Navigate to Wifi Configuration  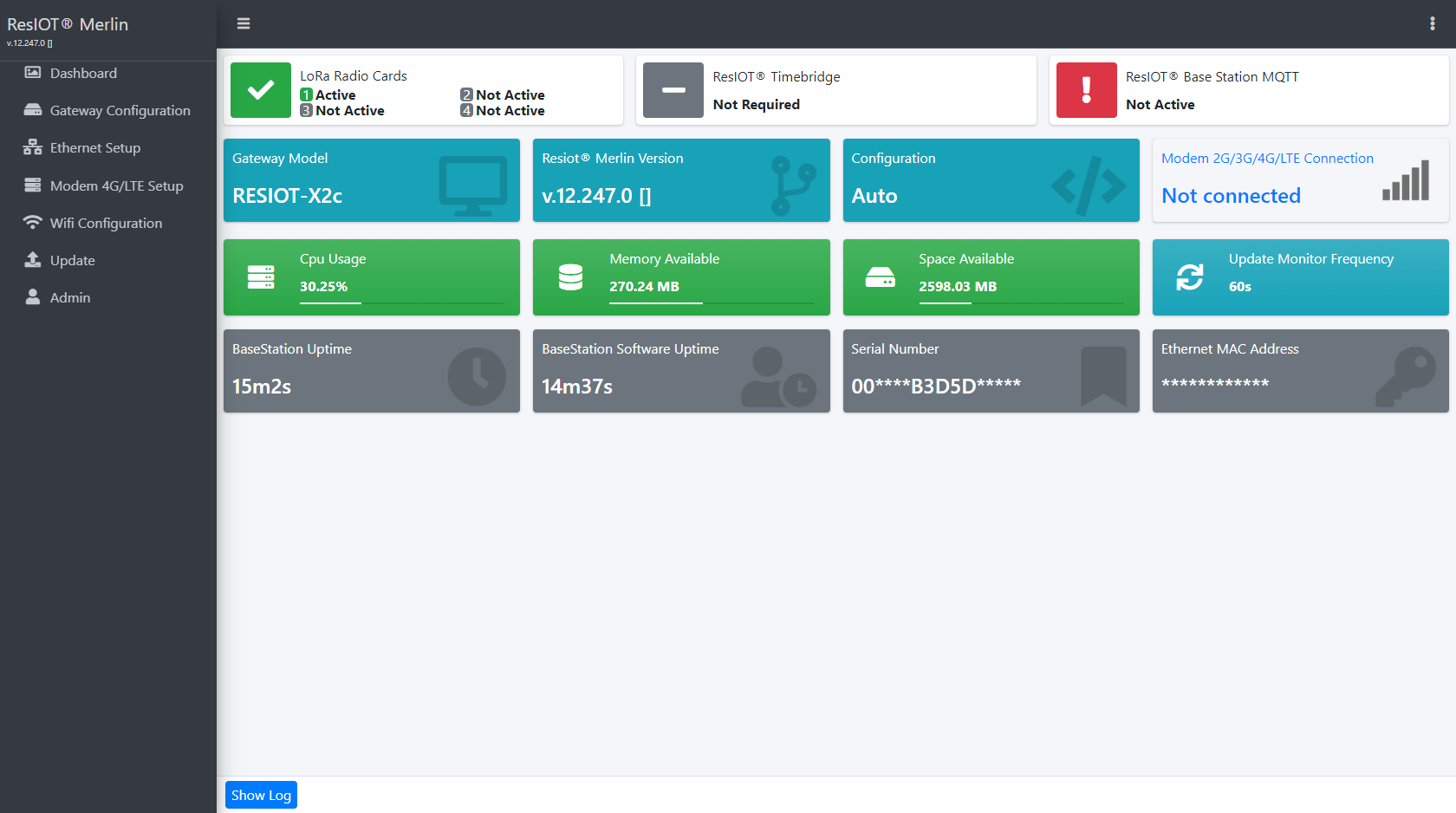(x=108, y=223)
